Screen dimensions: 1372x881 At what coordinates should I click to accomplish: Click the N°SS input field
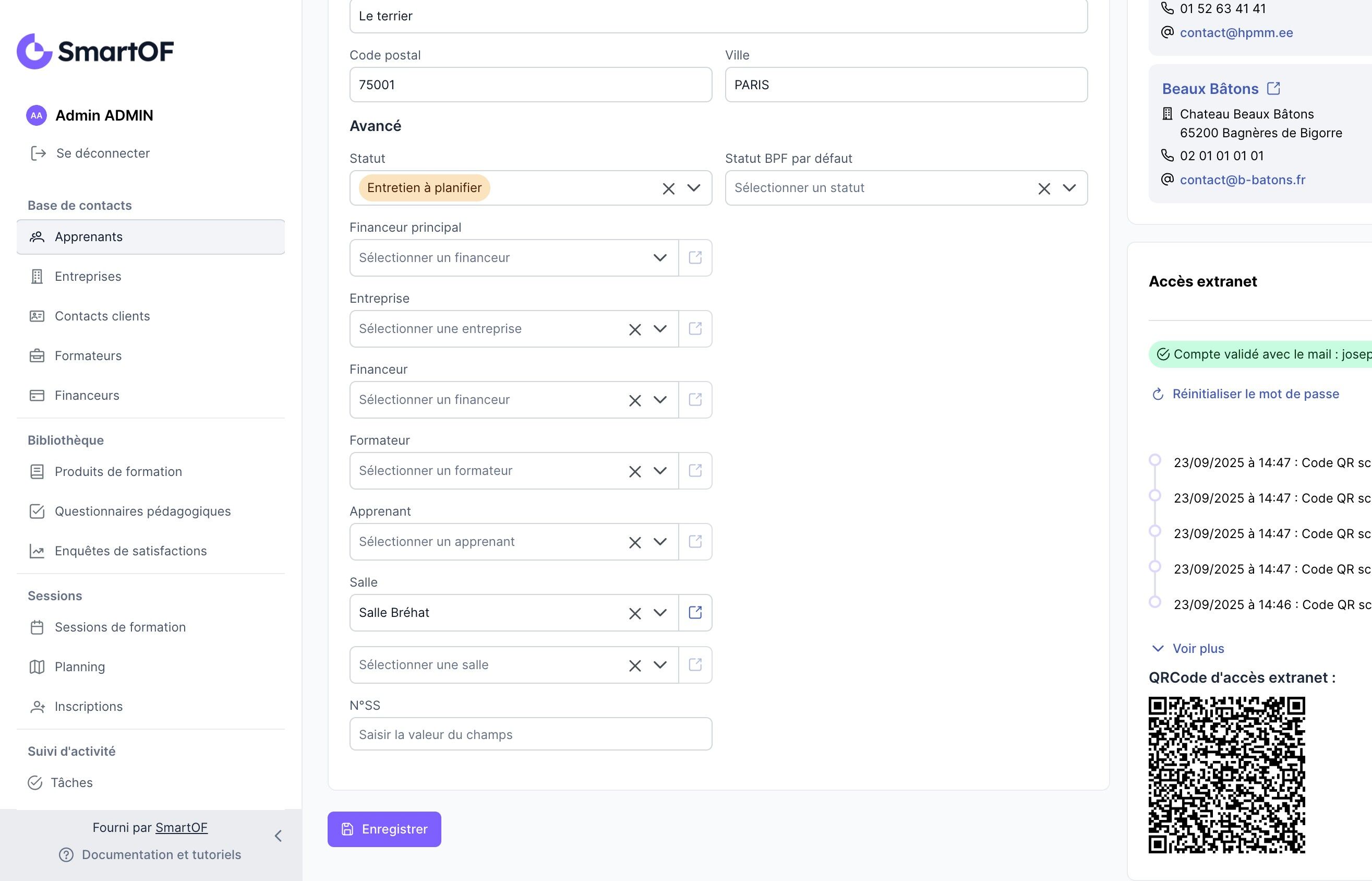point(530,734)
